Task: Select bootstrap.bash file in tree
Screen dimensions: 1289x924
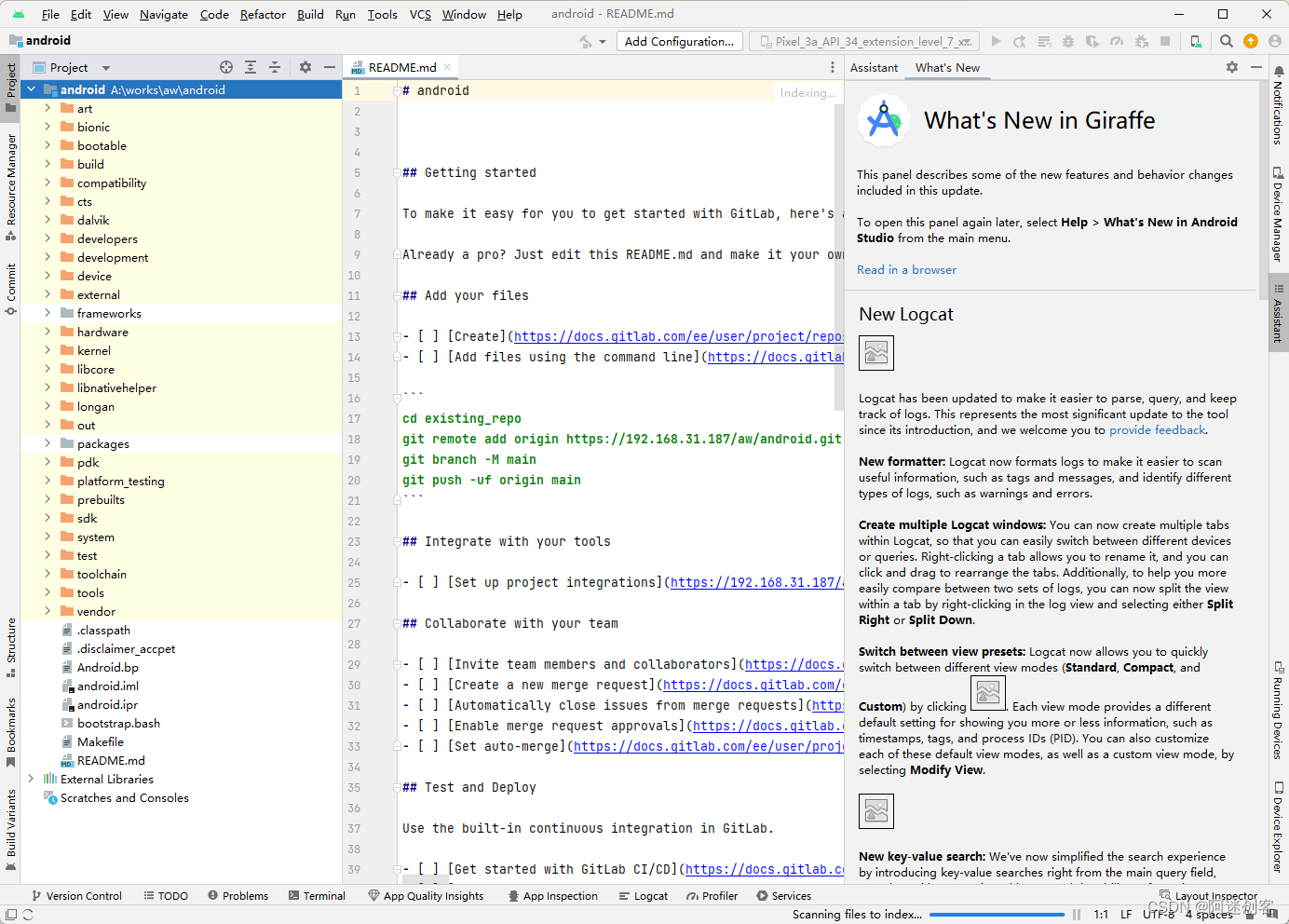Action: click(x=118, y=723)
